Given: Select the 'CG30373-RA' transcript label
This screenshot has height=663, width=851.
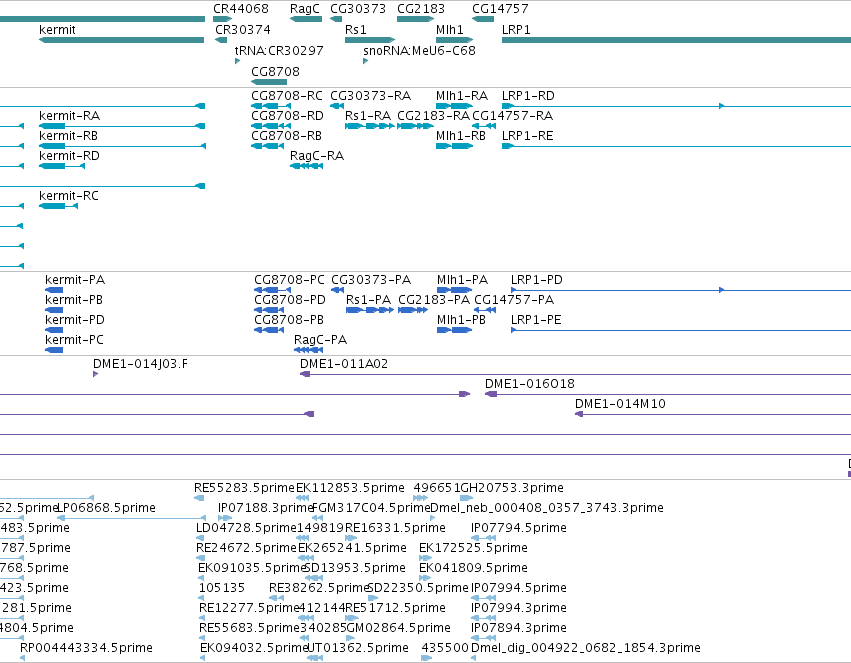Looking at the screenshot, I should click(x=371, y=96).
